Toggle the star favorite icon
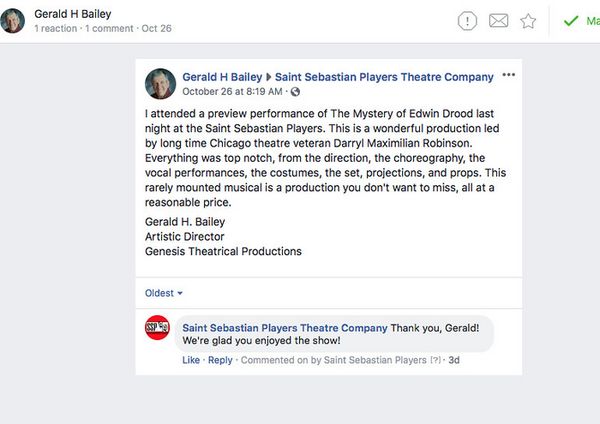Screen dimensions: 600x424 click(528, 20)
